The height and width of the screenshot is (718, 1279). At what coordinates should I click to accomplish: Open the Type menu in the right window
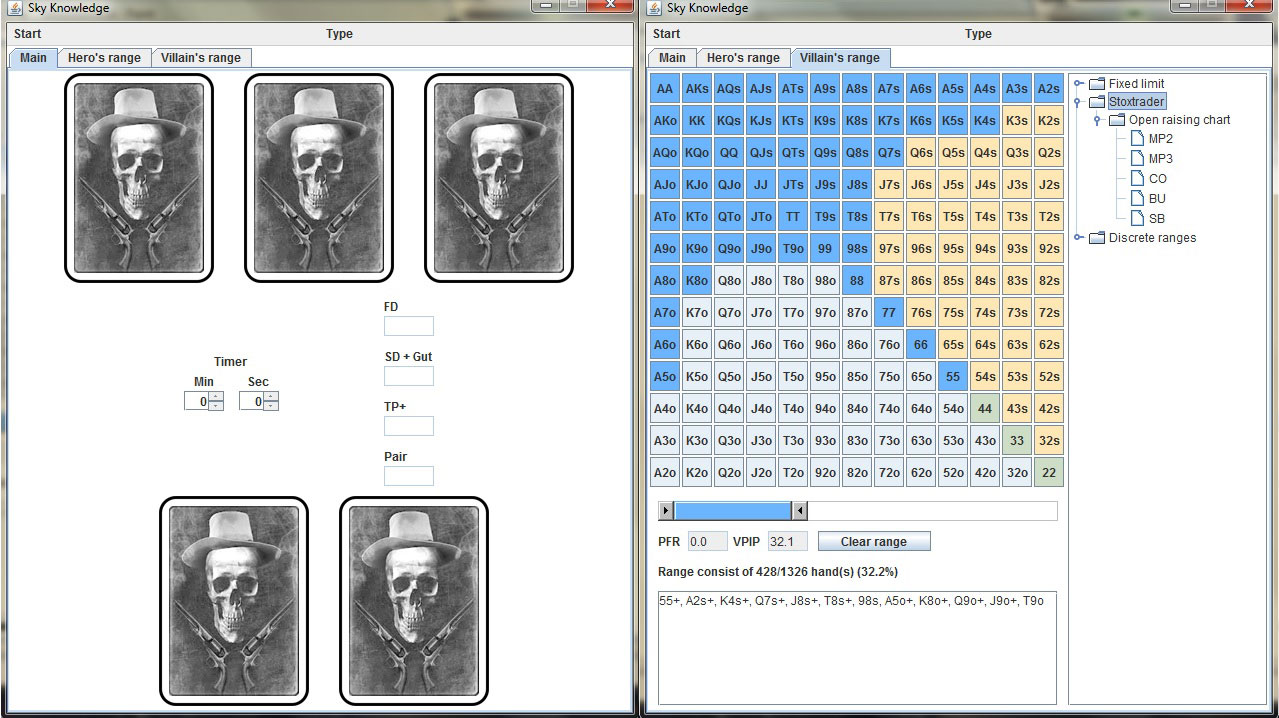pyautogui.click(x=978, y=34)
